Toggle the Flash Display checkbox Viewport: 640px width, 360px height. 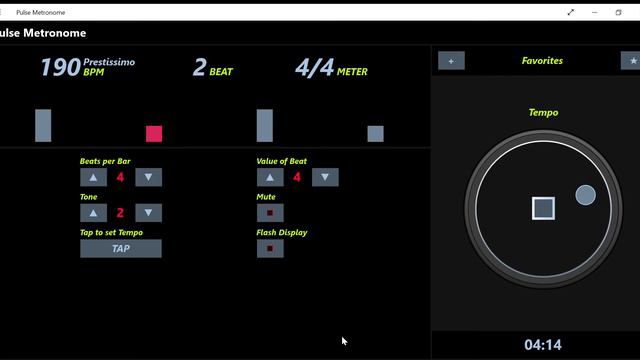270,249
